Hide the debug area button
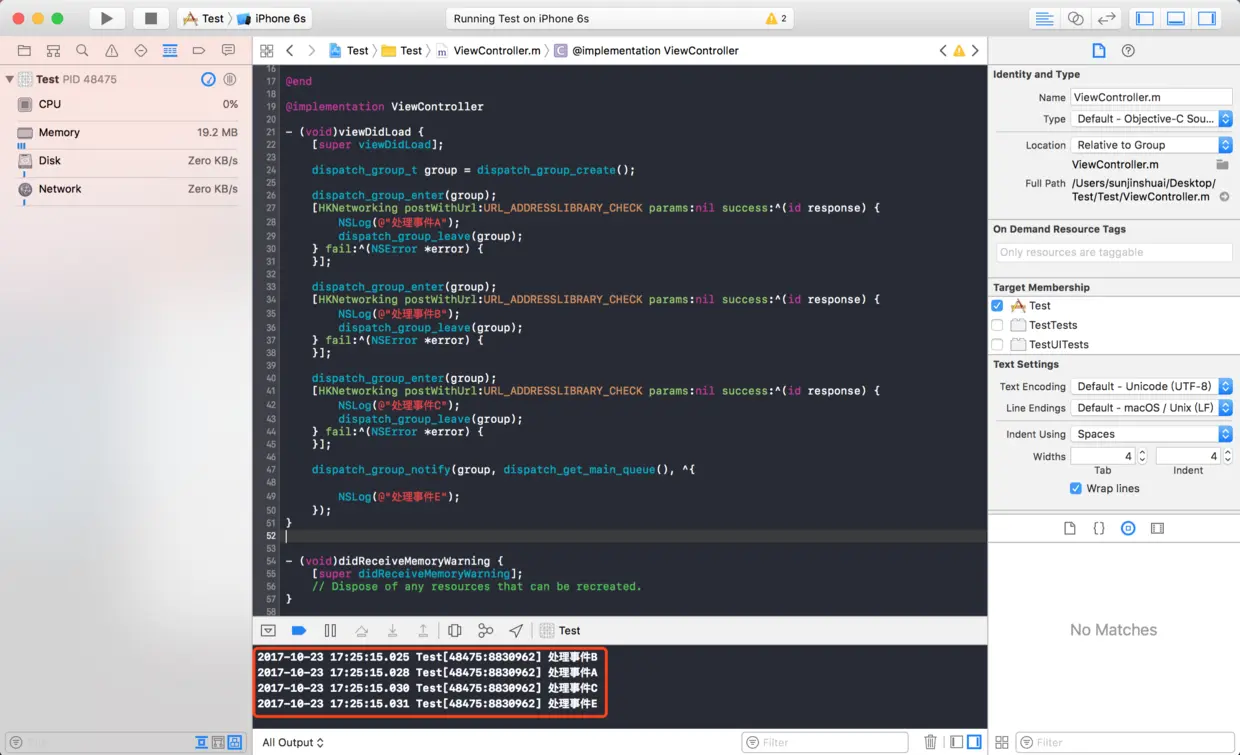1240x755 pixels. (x=268, y=630)
